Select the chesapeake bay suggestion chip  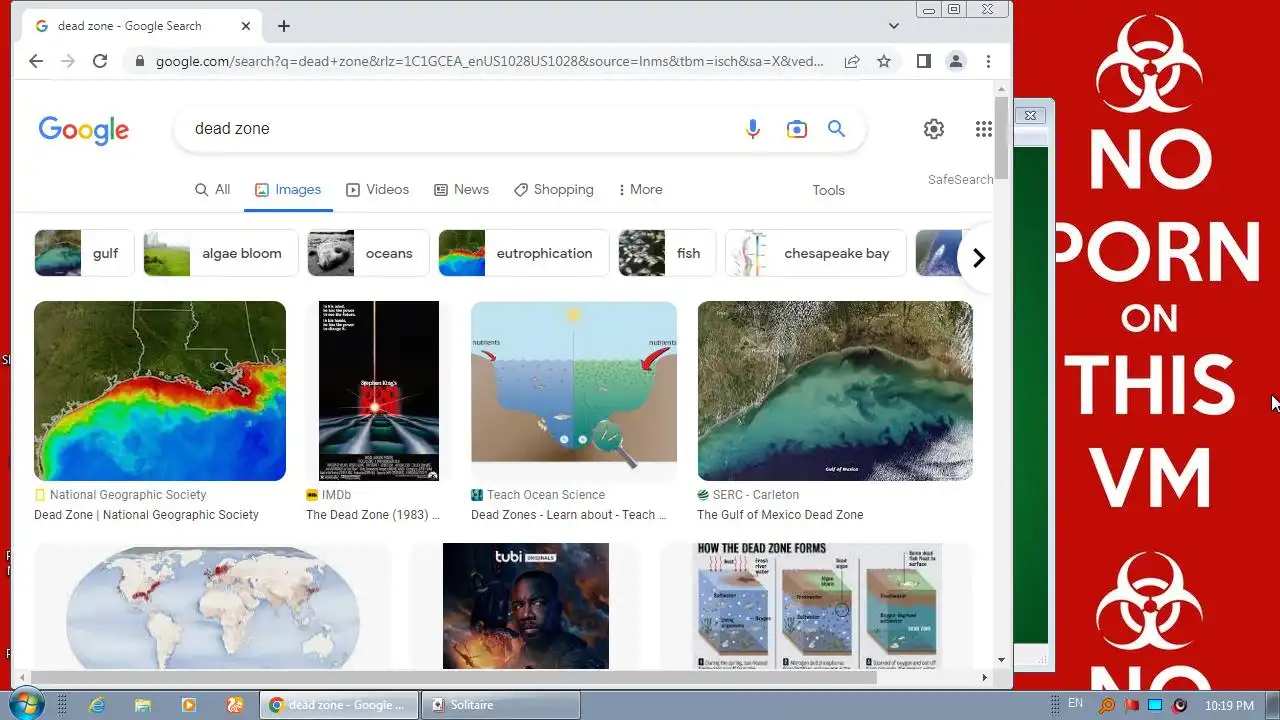815,253
